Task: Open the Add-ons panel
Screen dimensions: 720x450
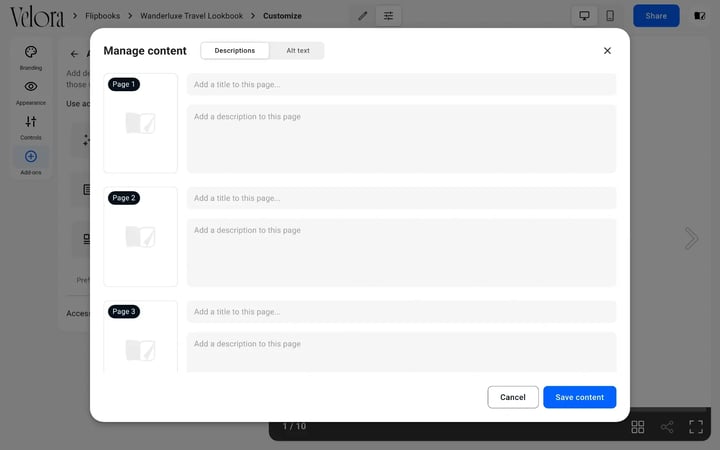Action: tap(31, 162)
